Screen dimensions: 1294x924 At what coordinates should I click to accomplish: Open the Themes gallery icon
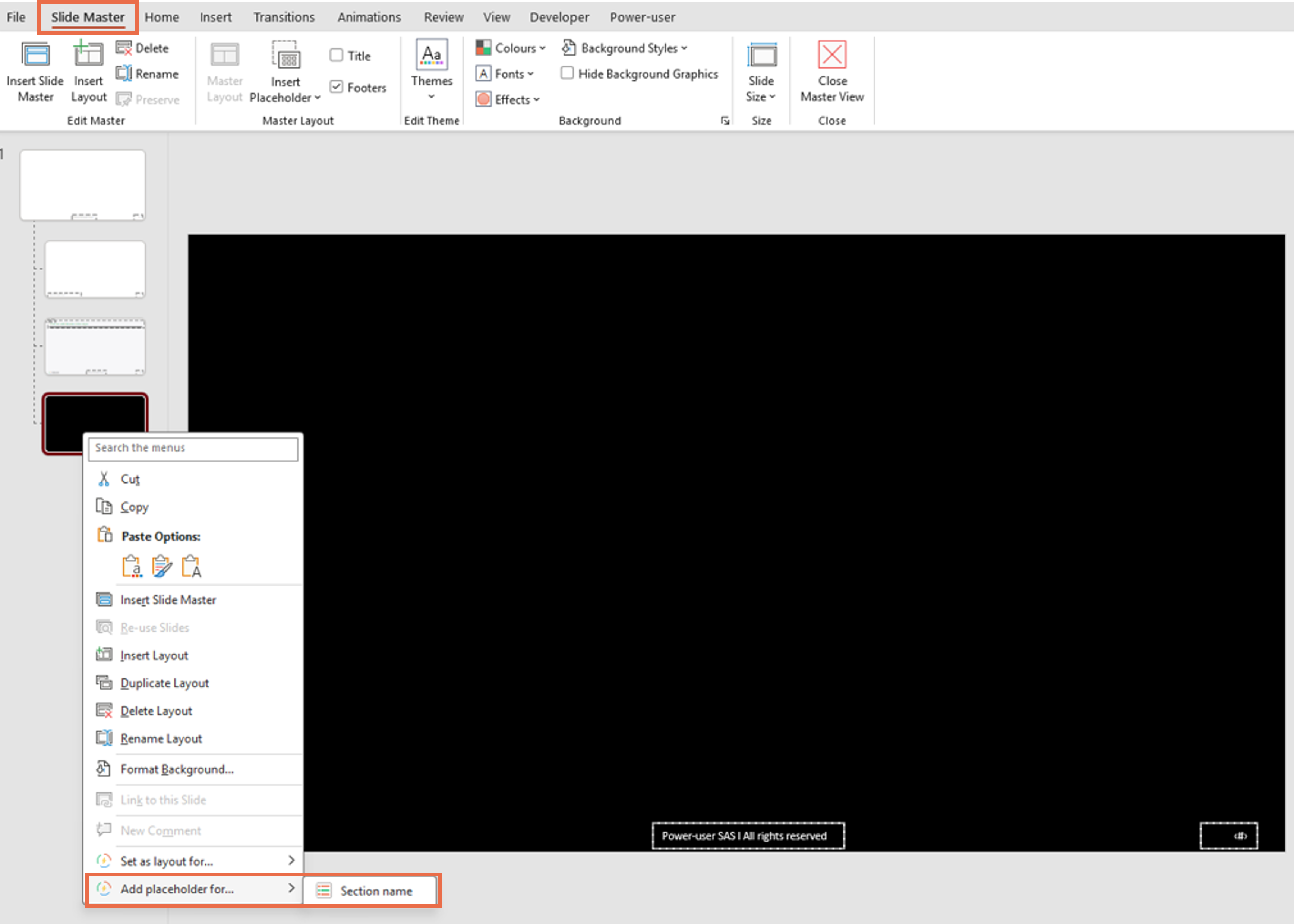click(432, 55)
